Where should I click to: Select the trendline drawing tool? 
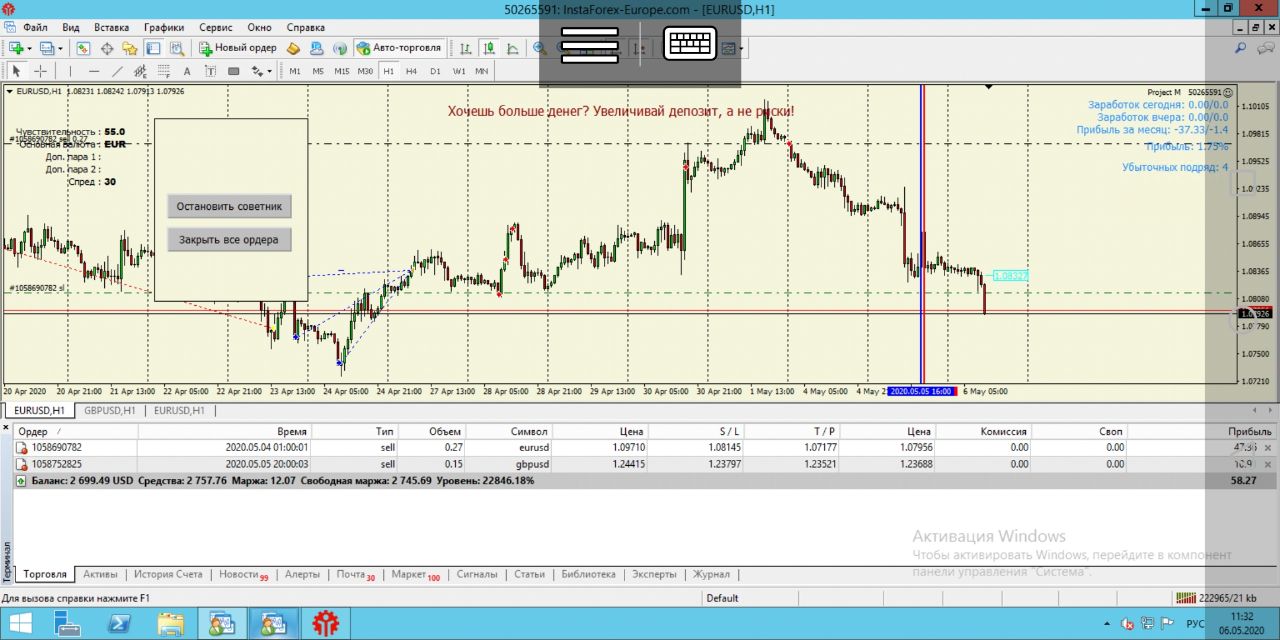coord(117,71)
